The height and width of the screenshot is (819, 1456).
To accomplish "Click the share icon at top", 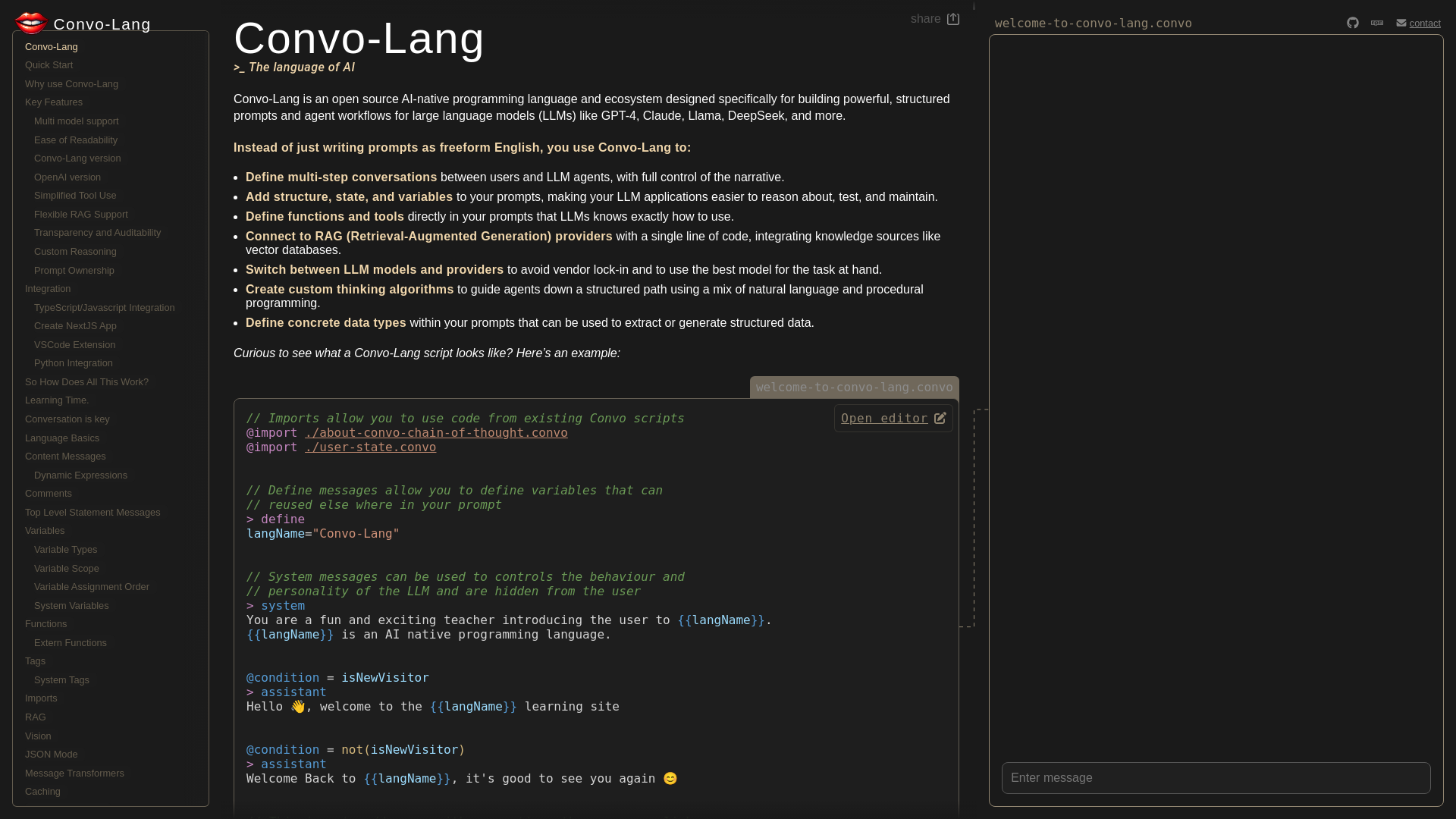I will (953, 18).
